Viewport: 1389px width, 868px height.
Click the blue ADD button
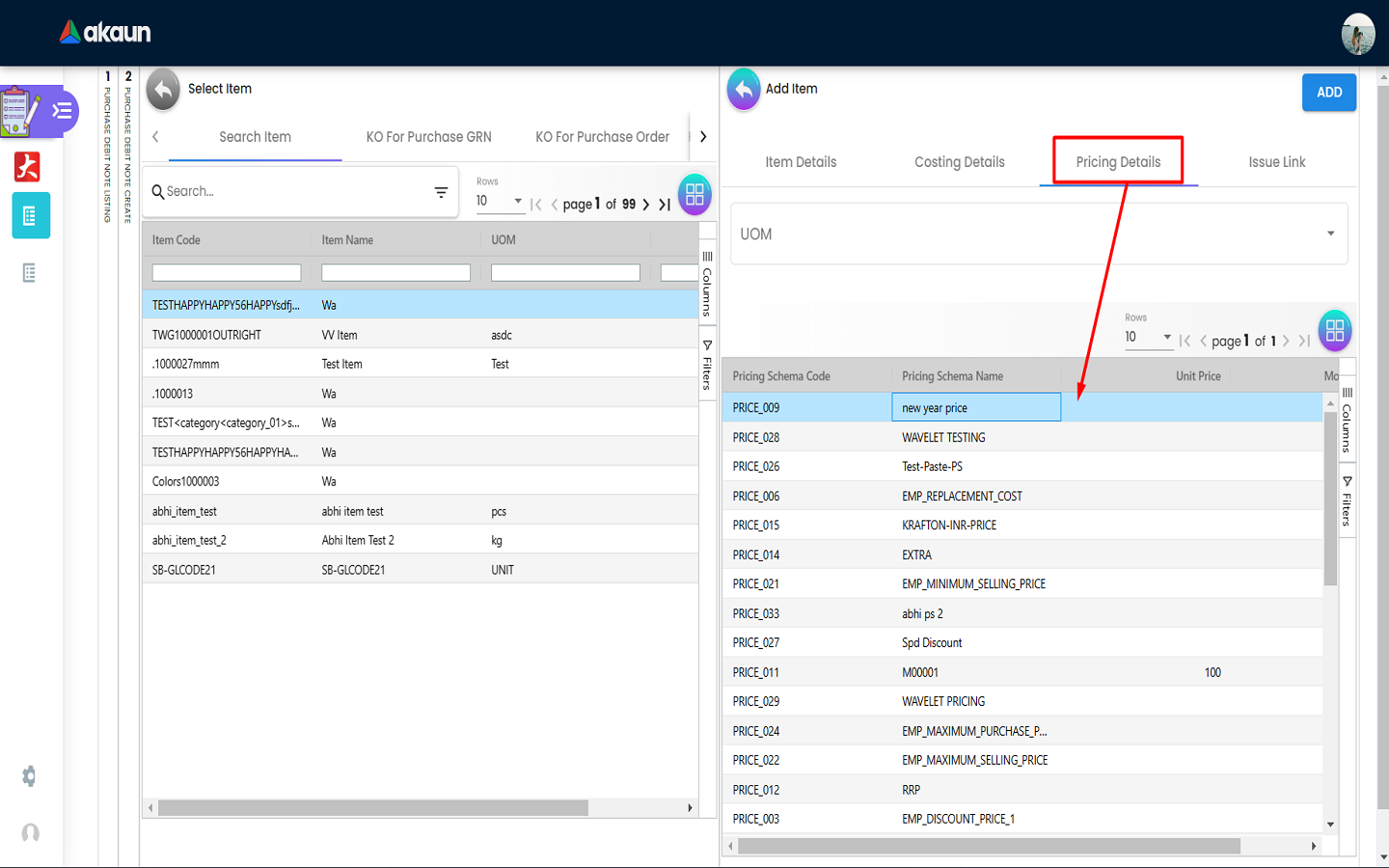click(x=1328, y=93)
